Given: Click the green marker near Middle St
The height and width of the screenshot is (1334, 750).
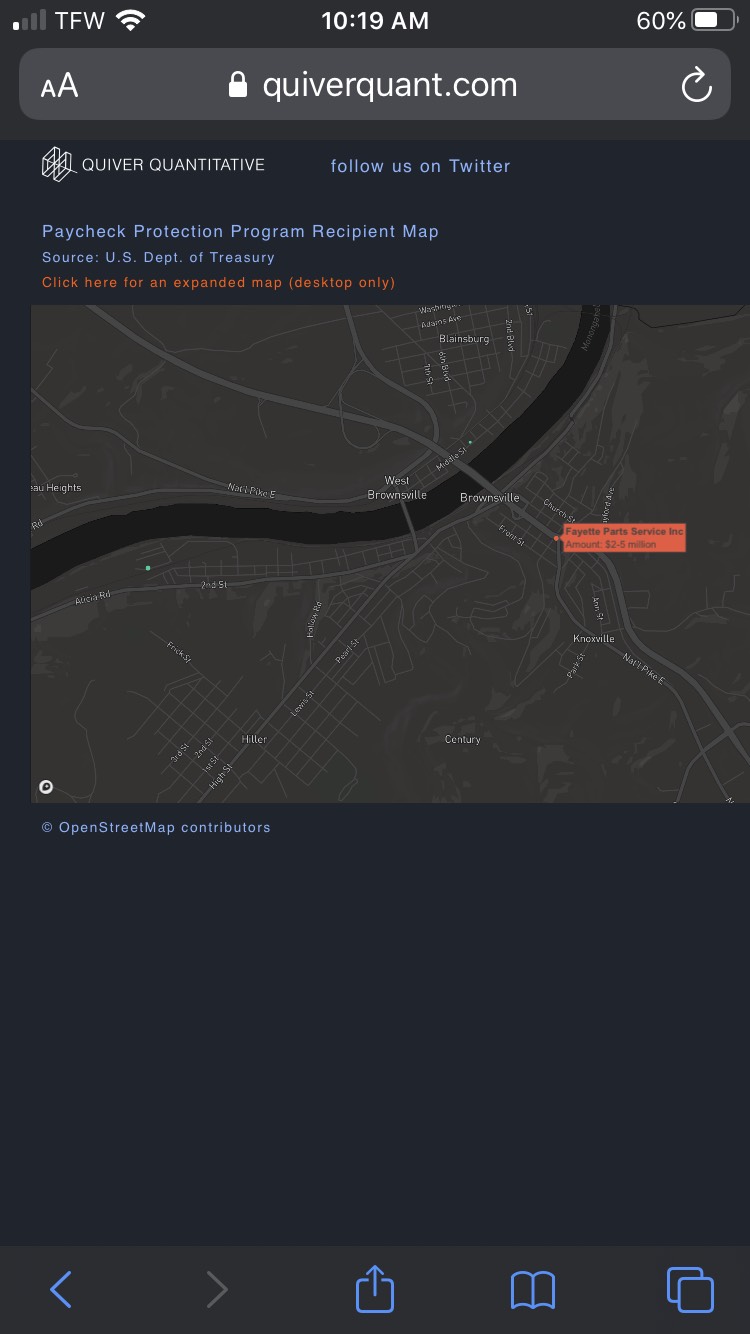Looking at the screenshot, I should coord(470,442).
